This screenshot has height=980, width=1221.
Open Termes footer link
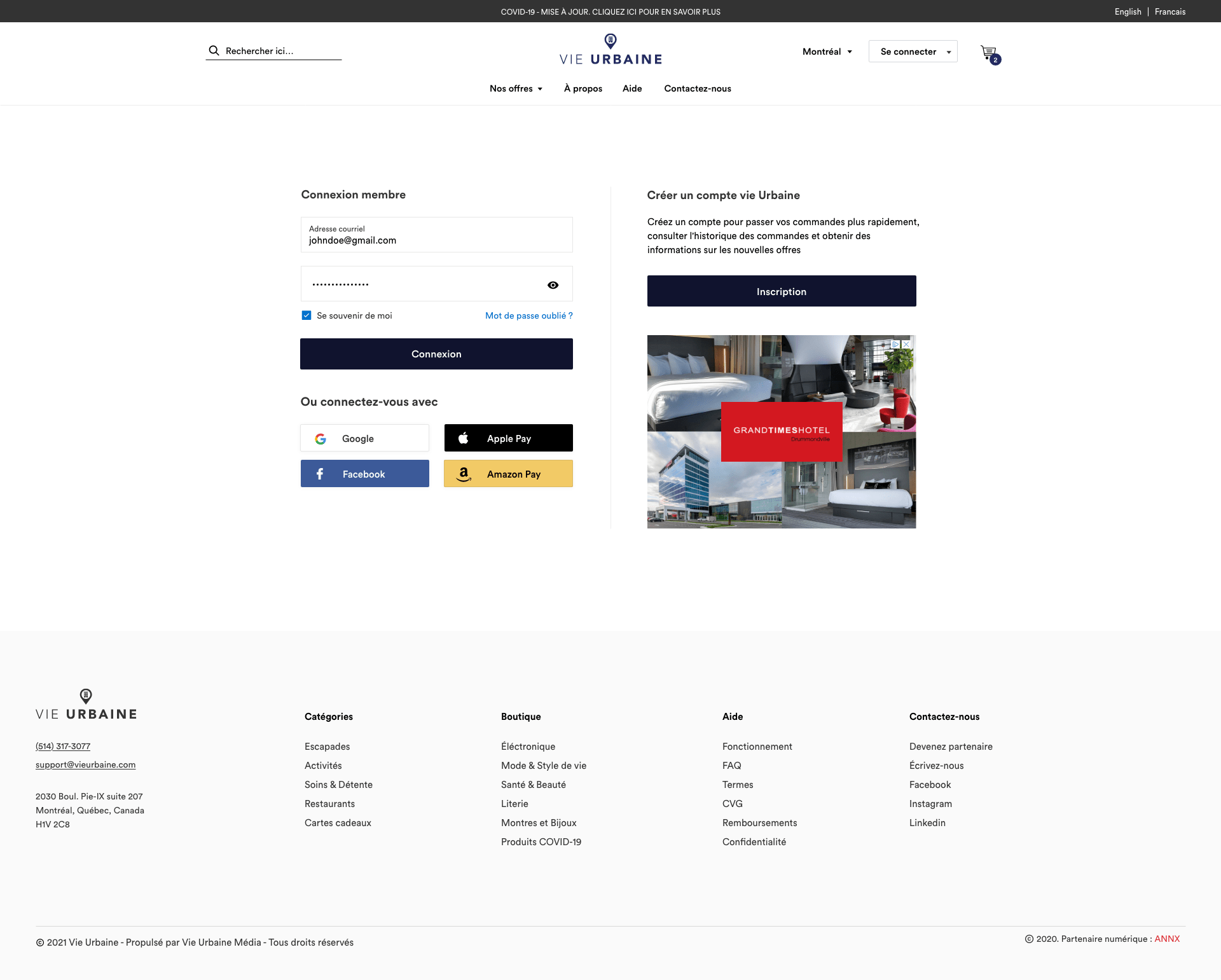coord(738,785)
